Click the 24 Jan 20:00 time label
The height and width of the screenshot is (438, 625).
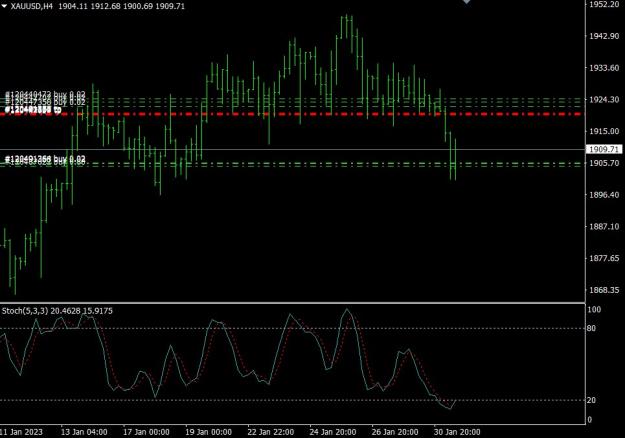click(333, 432)
